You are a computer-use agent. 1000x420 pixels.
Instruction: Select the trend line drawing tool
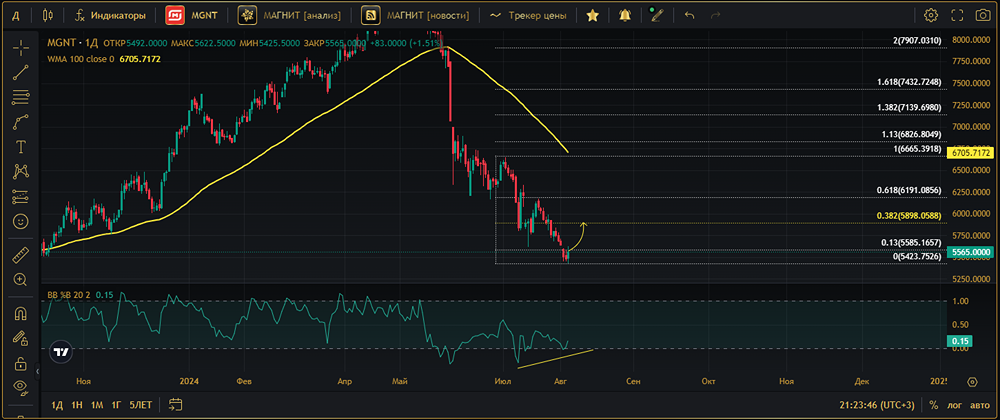pyautogui.click(x=20, y=73)
